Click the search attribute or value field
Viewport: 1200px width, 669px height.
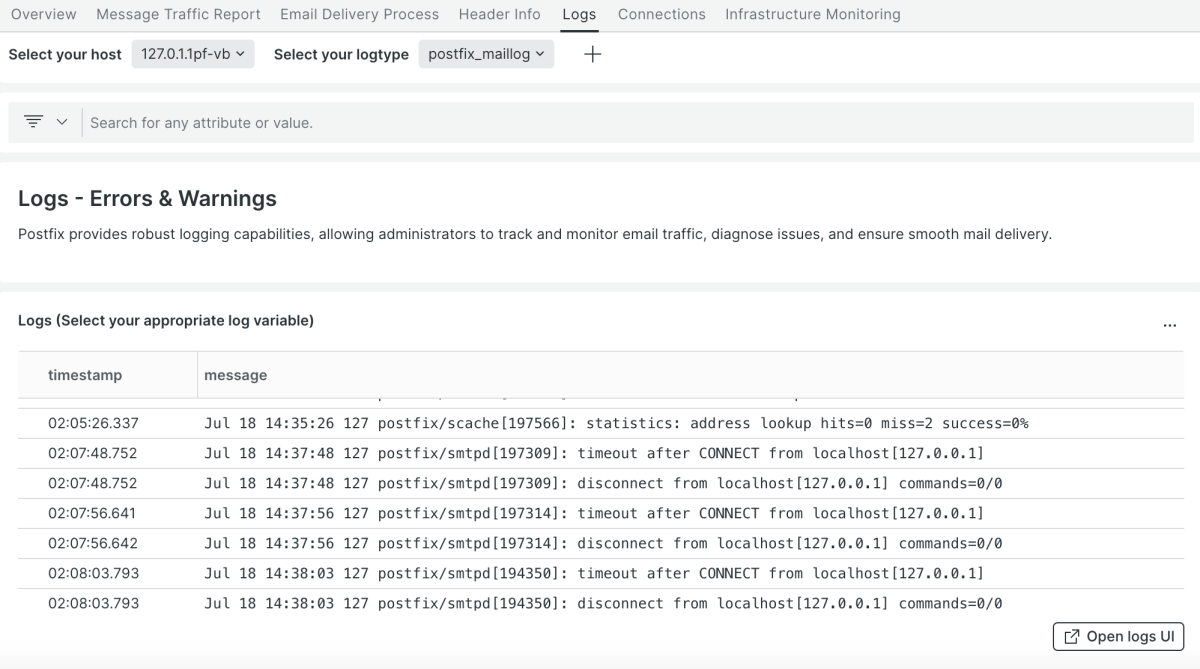600,123
